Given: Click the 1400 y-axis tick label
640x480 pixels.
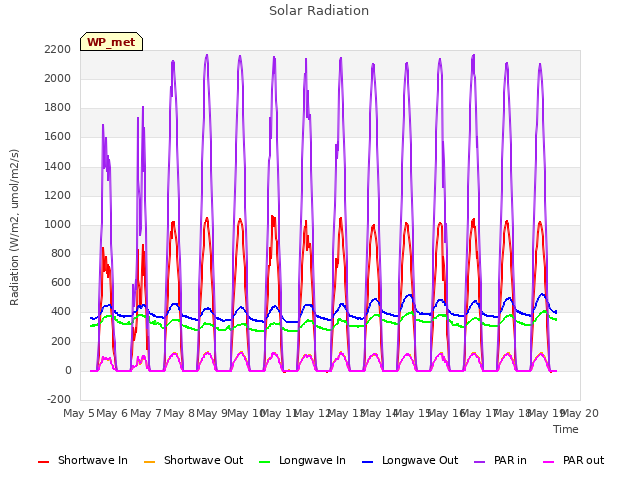Looking at the screenshot, I should (x=58, y=166).
